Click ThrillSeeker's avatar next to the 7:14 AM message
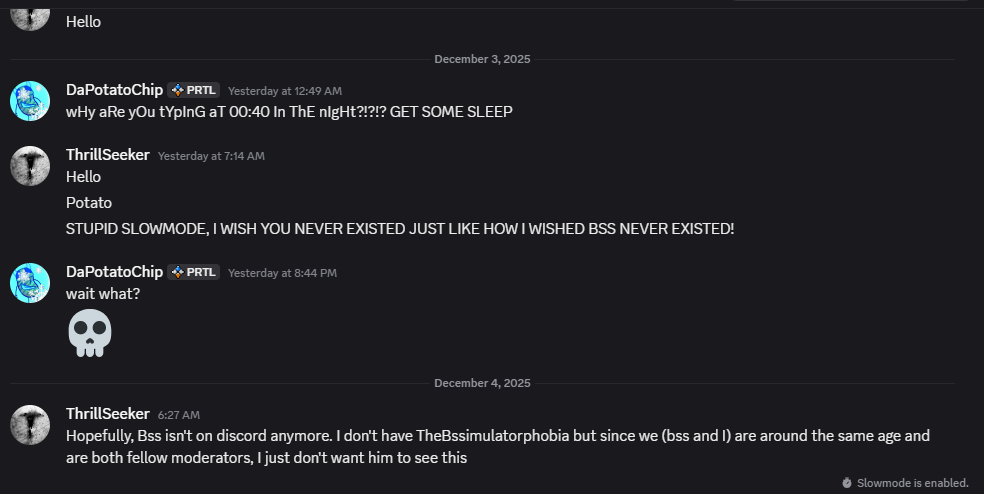This screenshot has width=984, height=494. click(30, 165)
